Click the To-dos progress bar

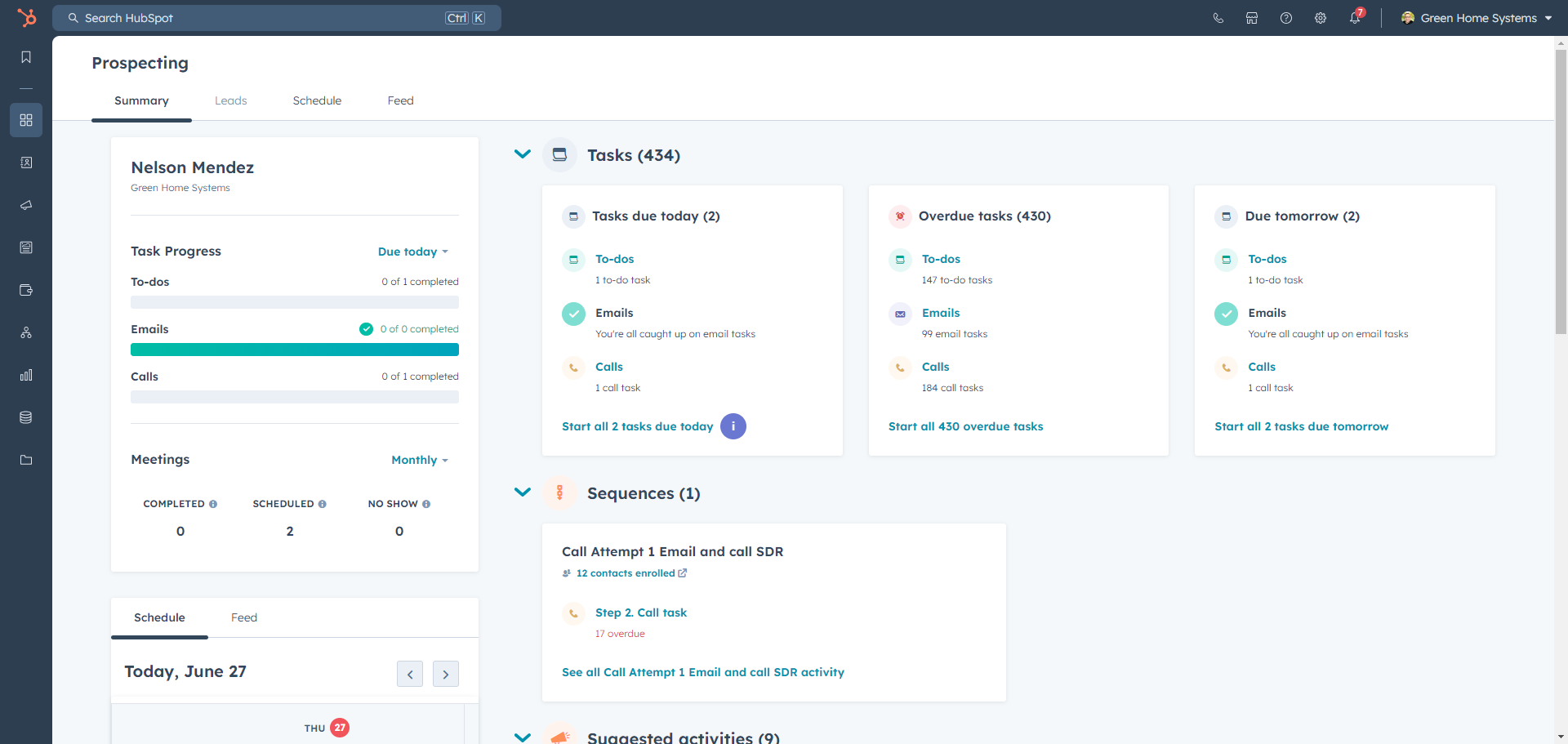click(x=295, y=302)
